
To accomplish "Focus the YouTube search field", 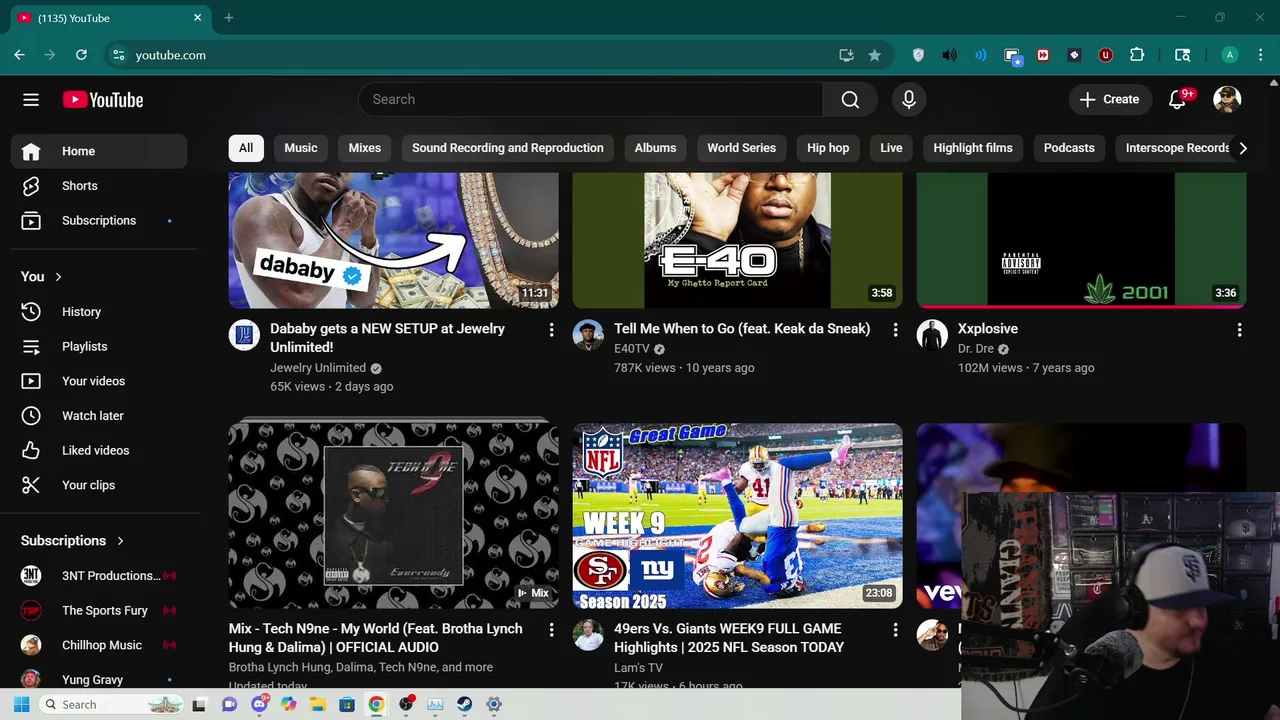I will 590,99.
